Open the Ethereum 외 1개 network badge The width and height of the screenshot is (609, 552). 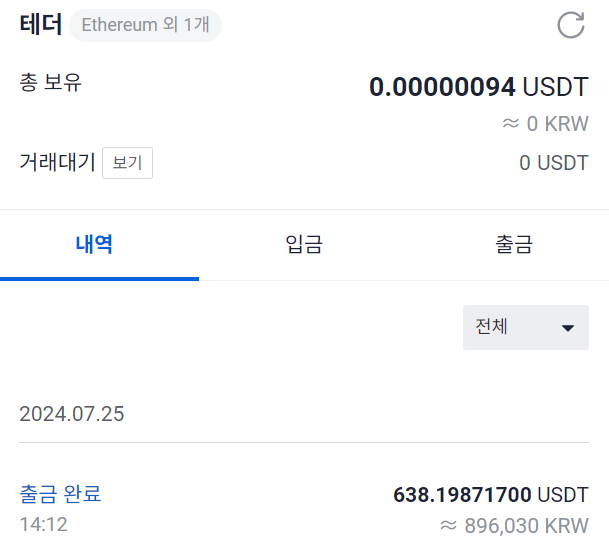(x=145, y=25)
